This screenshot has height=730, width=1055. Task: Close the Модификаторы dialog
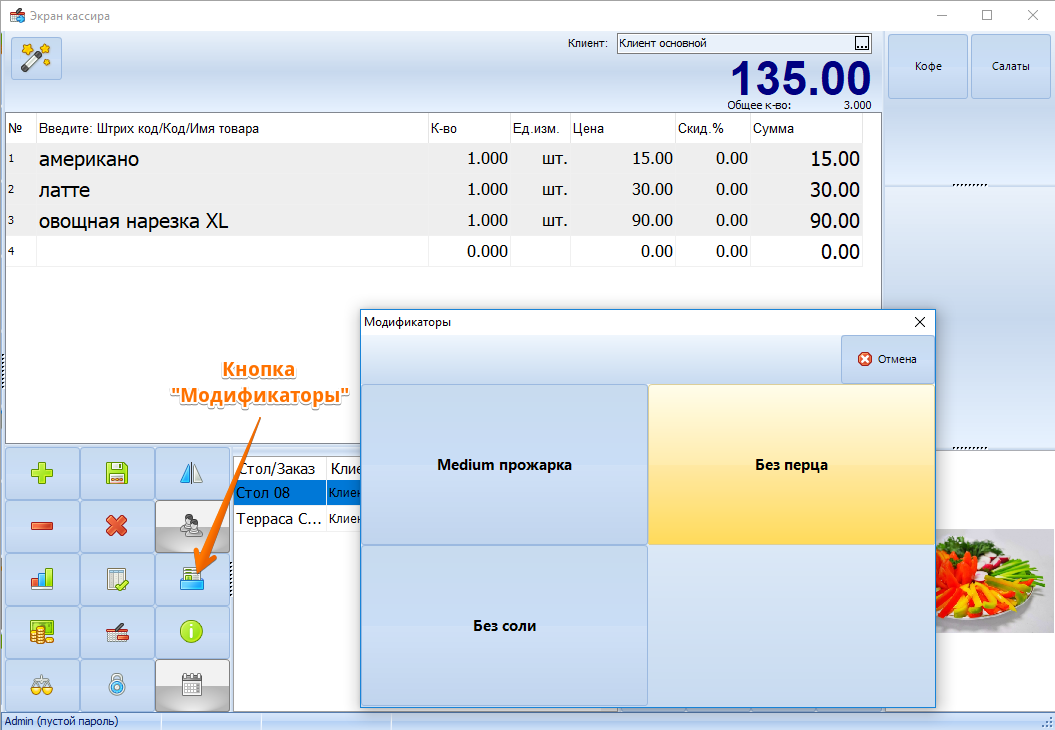click(920, 322)
